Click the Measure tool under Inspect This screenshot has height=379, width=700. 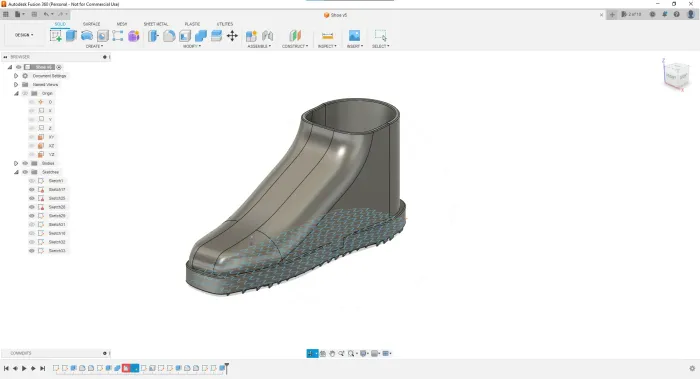[328, 36]
